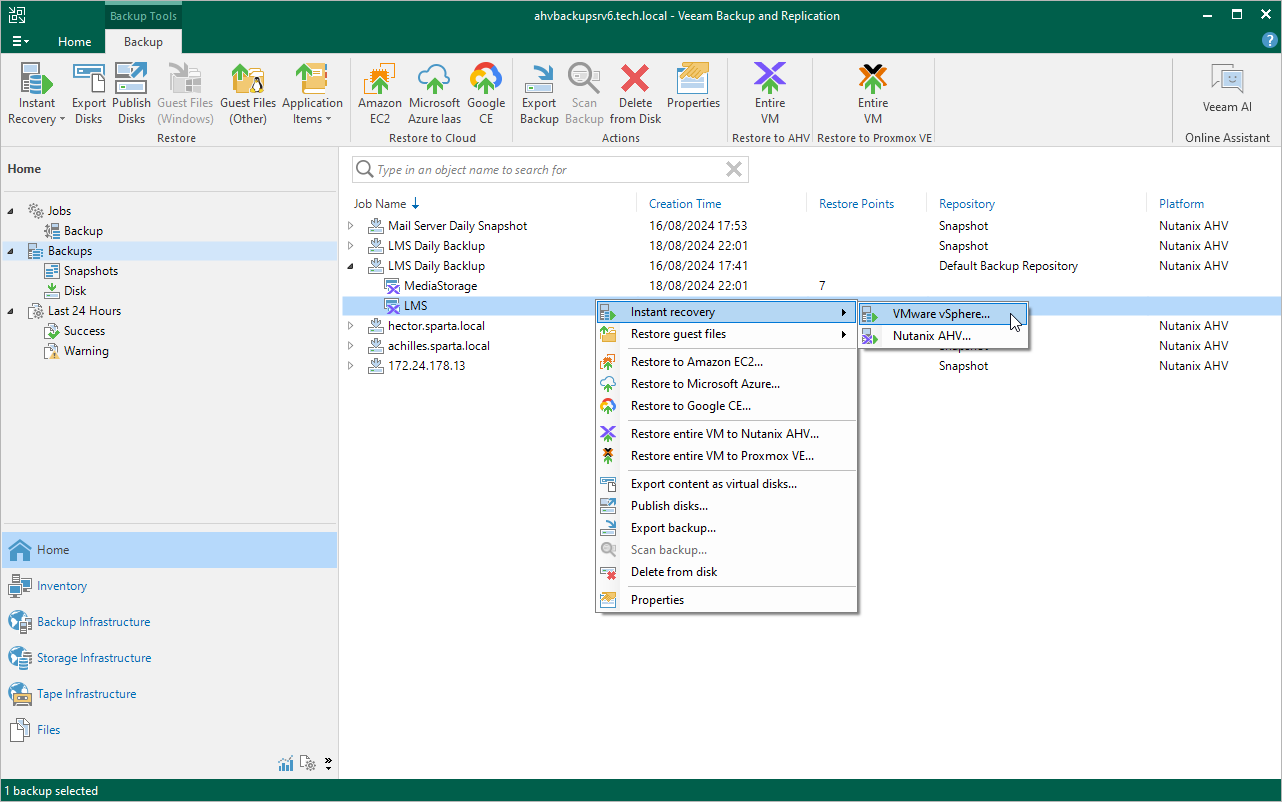This screenshot has height=802, width=1282.
Task: Select Restore entire VM to Nutanix AHV...
Action: tap(727, 434)
